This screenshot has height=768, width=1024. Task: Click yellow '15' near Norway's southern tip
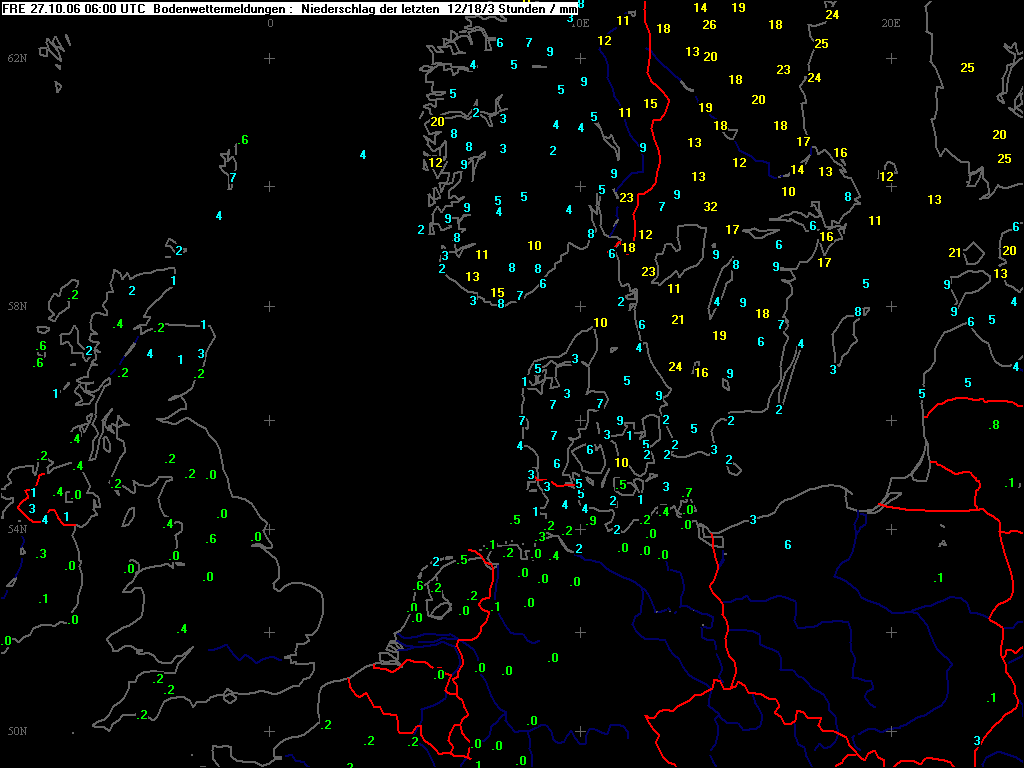click(x=498, y=293)
